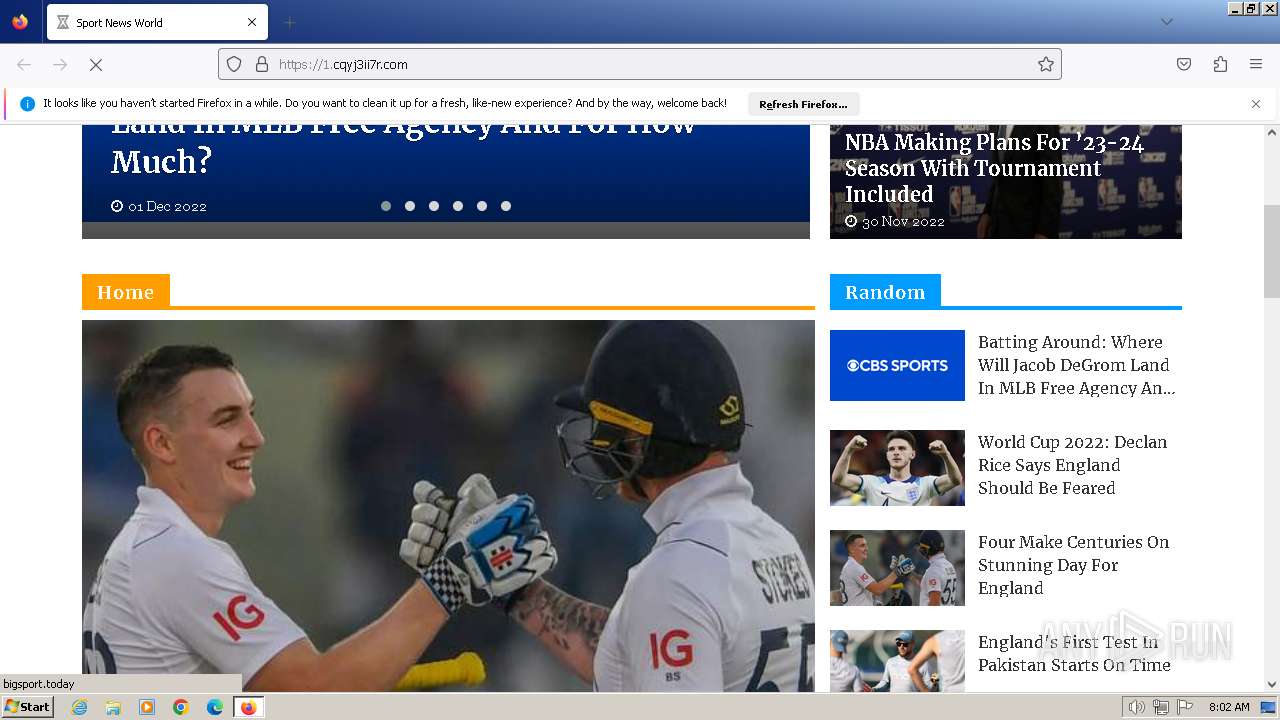This screenshot has width=1280, height=720.
Task: Open the network tray icon
Action: (1160, 707)
